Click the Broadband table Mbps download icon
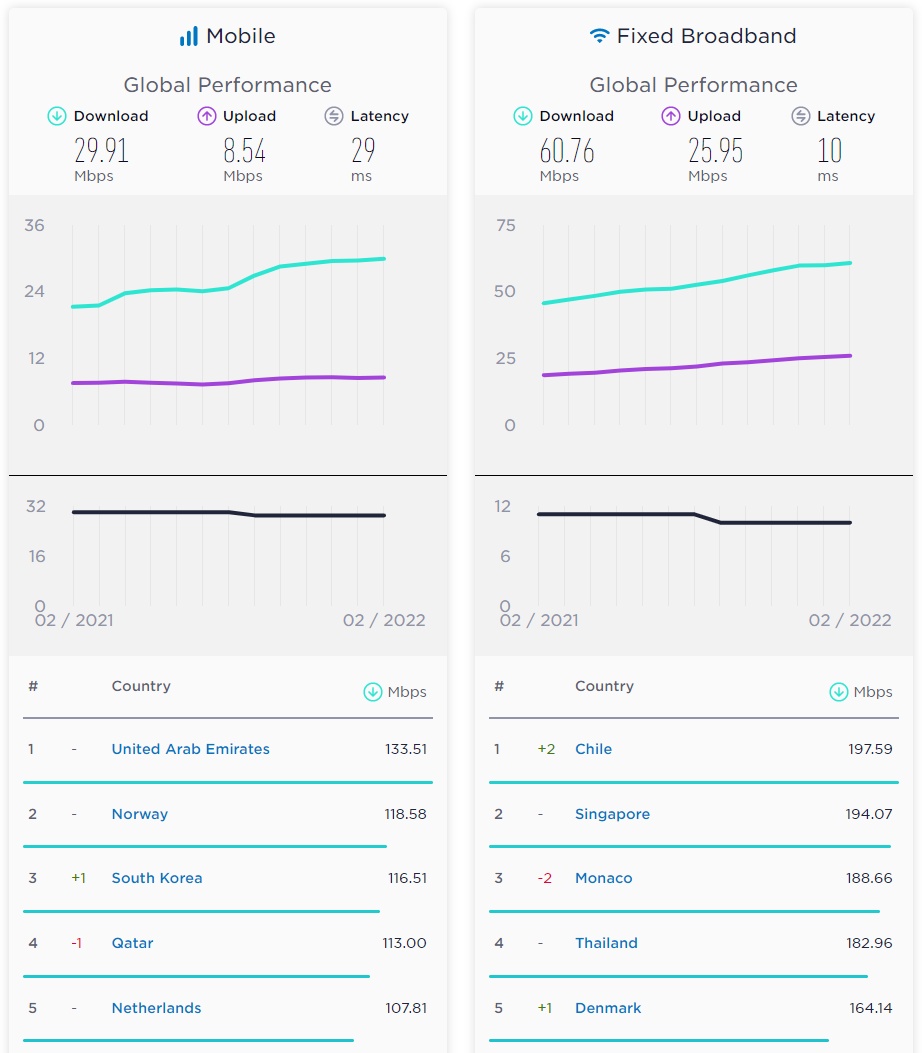Viewport: 922px width, 1053px height. point(839,692)
